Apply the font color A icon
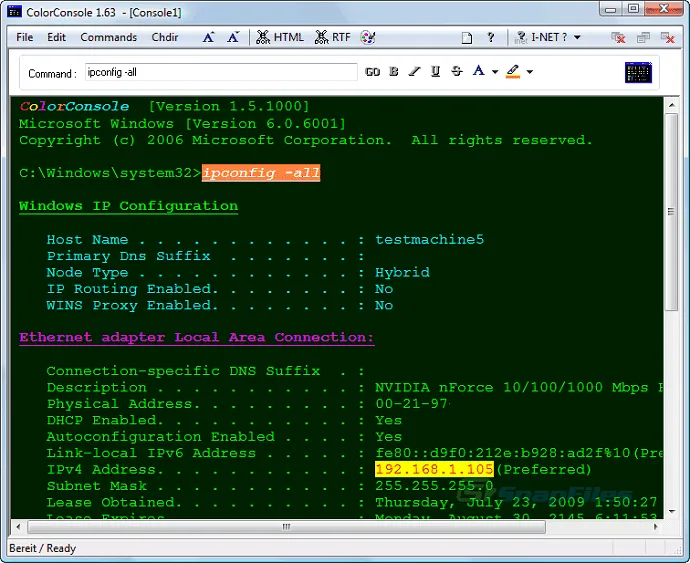This screenshot has width=690, height=563. point(478,71)
